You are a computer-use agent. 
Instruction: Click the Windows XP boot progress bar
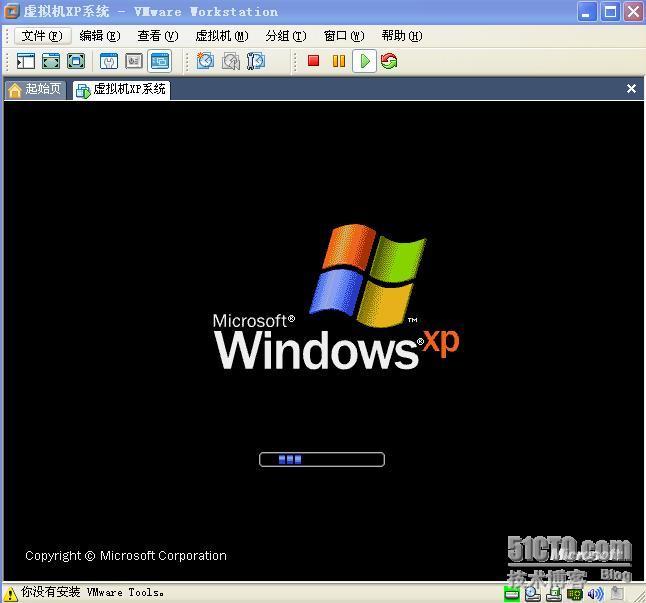tap(322, 460)
